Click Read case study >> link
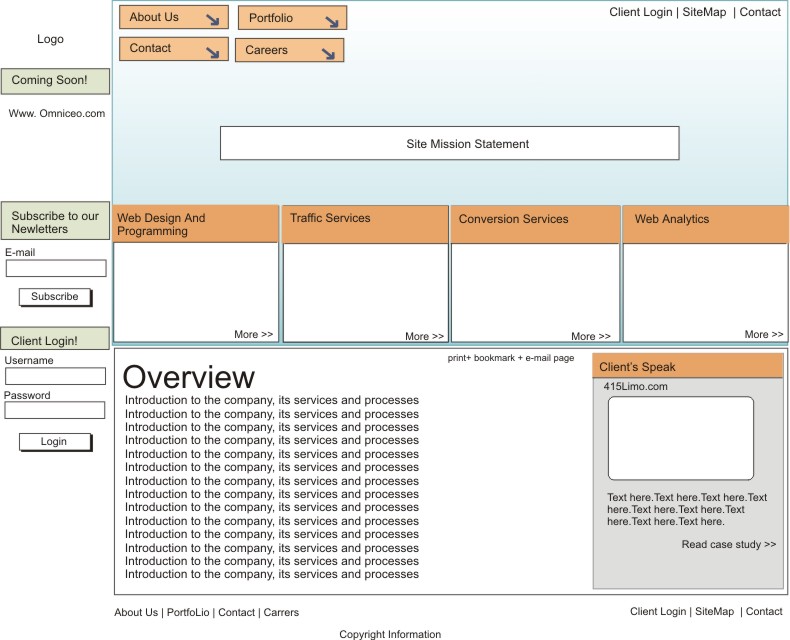The height and width of the screenshot is (640, 790). point(729,544)
